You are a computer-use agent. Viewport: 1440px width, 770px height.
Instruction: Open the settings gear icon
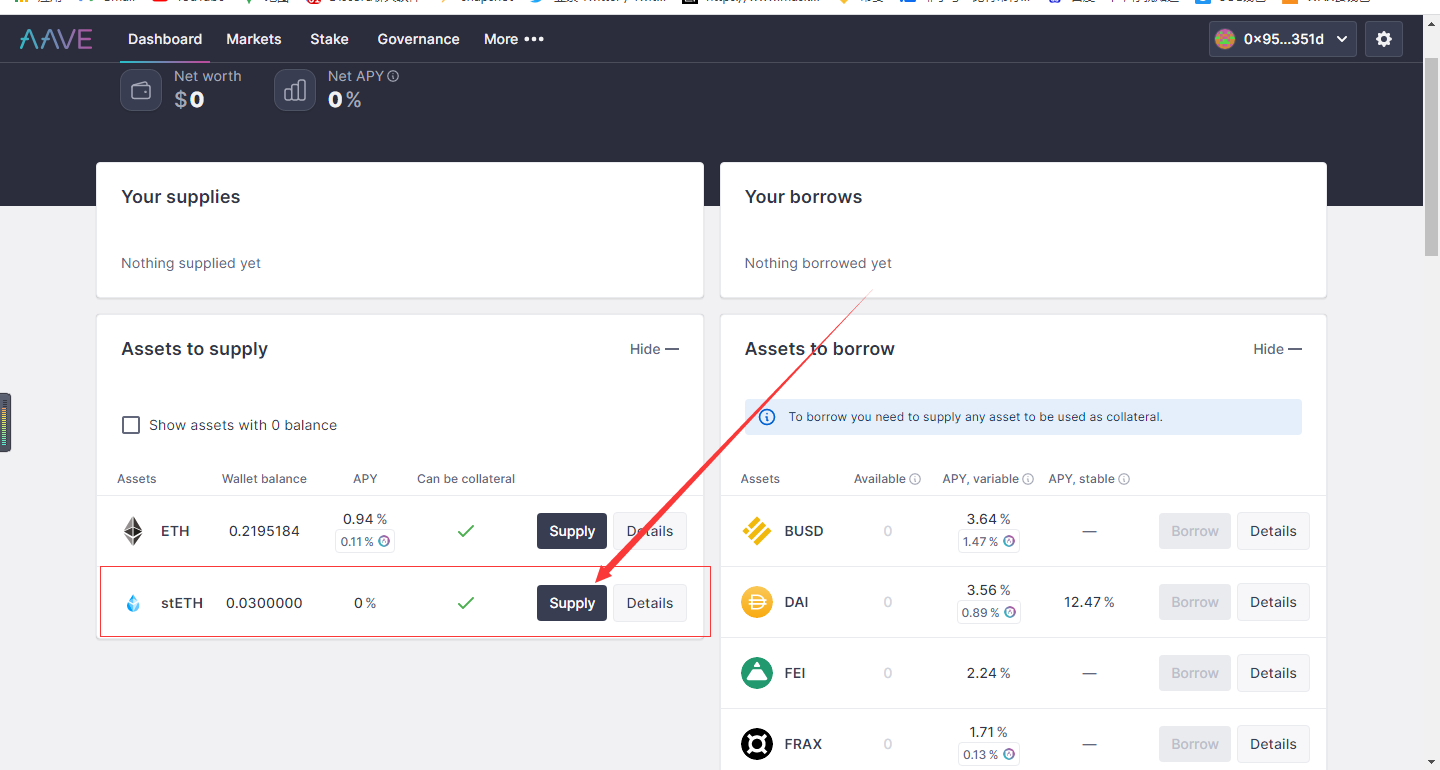click(x=1384, y=39)
